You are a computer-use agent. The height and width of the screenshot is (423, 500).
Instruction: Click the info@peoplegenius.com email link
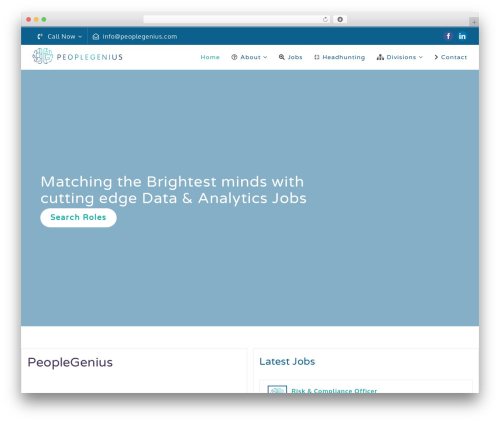140,37
